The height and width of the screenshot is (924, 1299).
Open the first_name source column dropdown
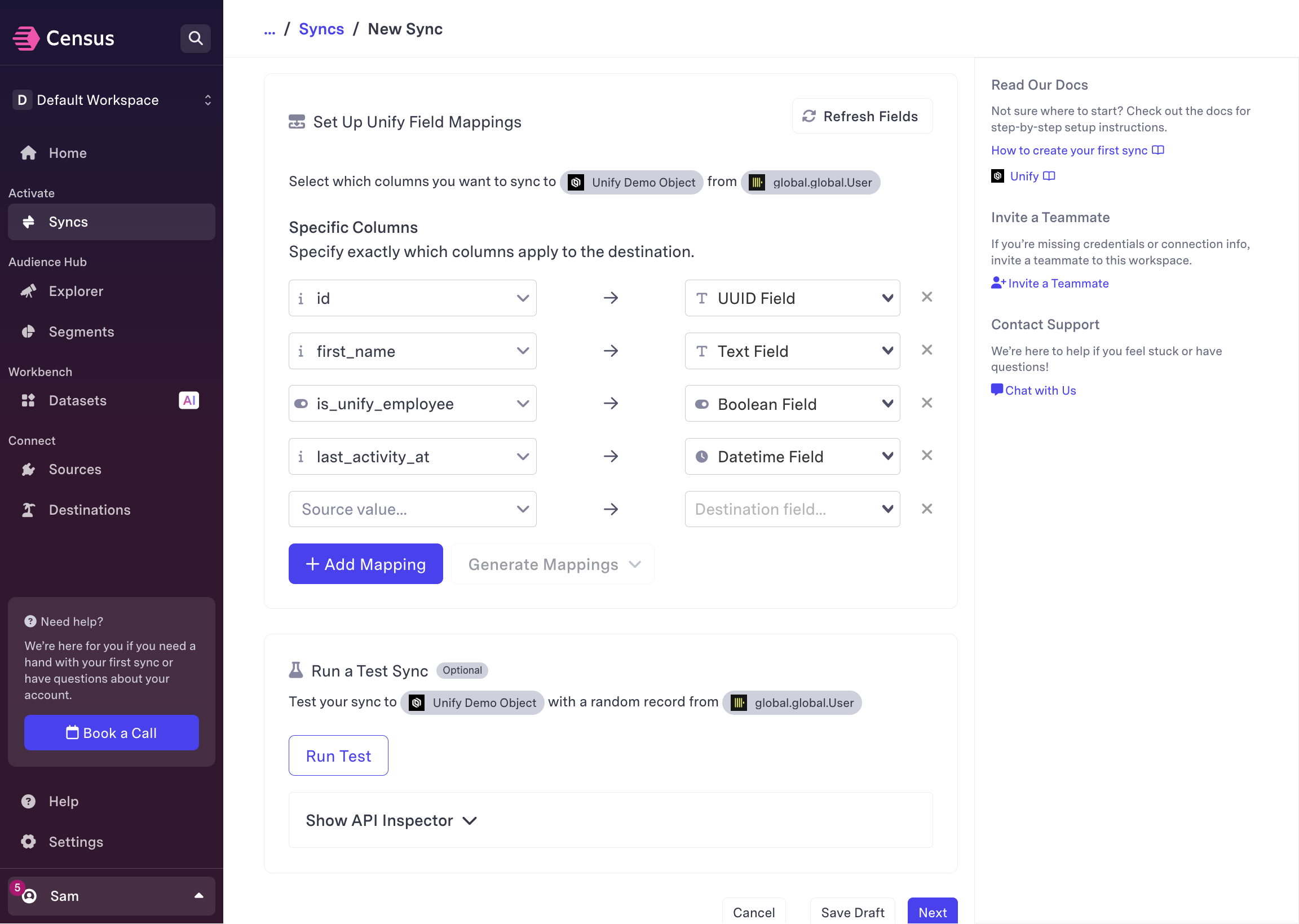(412, 351)
